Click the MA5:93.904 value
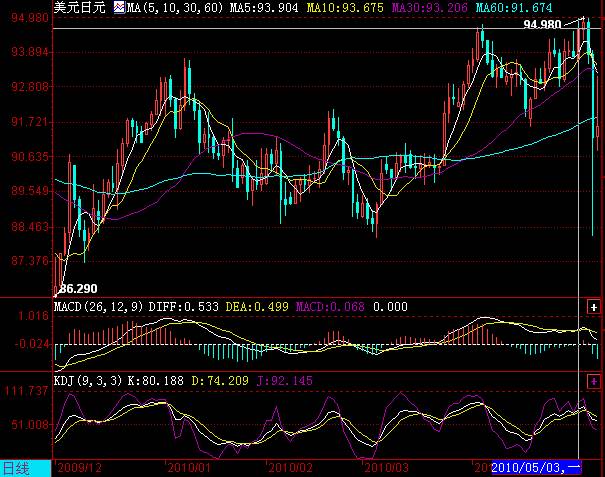 click(x=264, y=8)
